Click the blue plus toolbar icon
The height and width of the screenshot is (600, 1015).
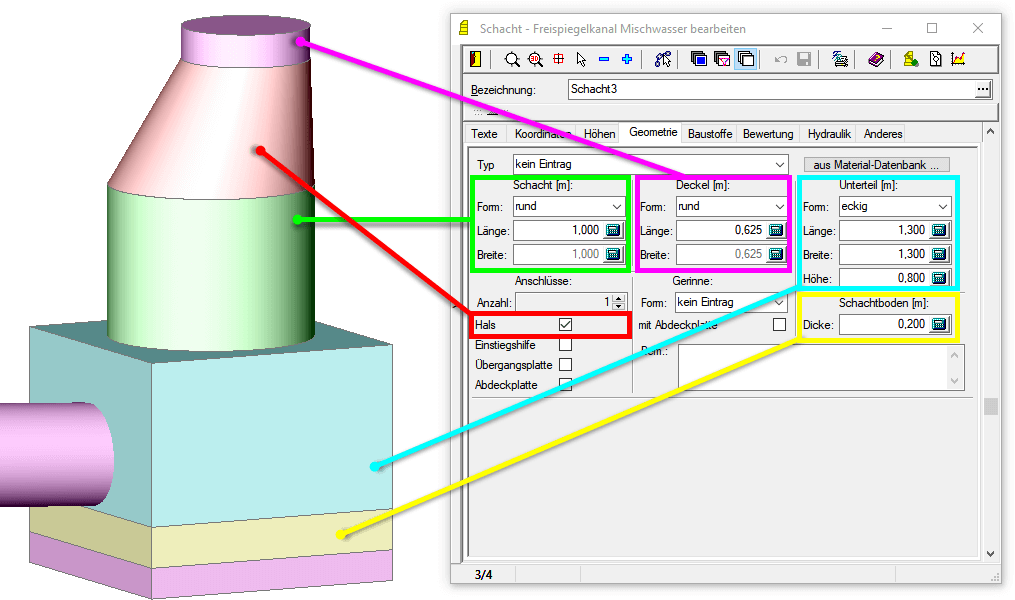(x=627, y=60)
